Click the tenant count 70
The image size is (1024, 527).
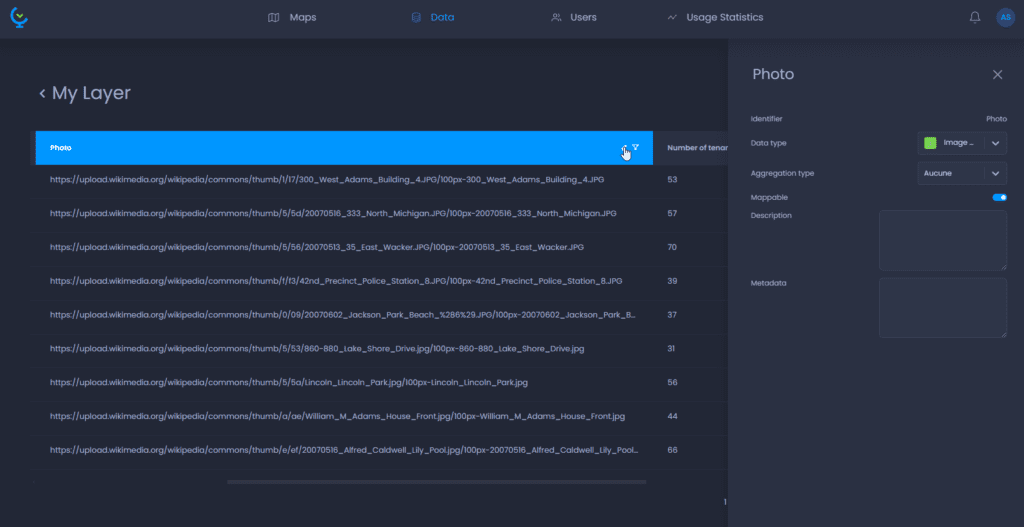672,248
